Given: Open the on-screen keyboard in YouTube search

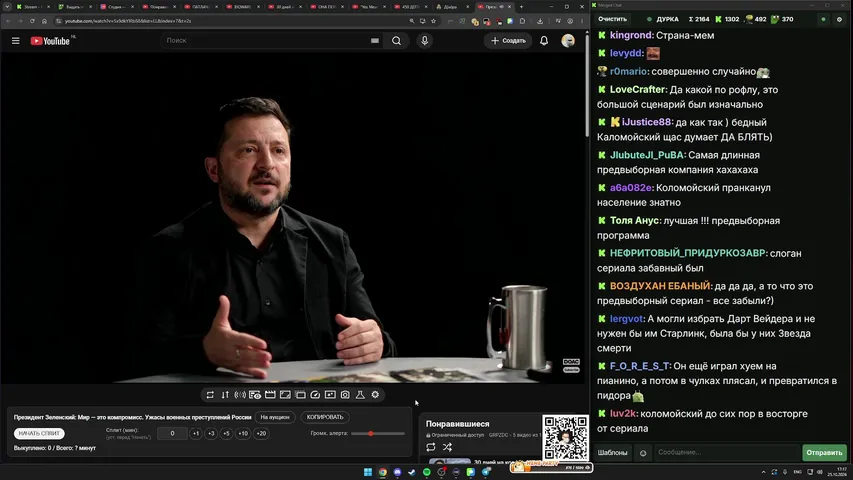Looking at the screenshot, I should pyautogui.click(x=375, y=40).
